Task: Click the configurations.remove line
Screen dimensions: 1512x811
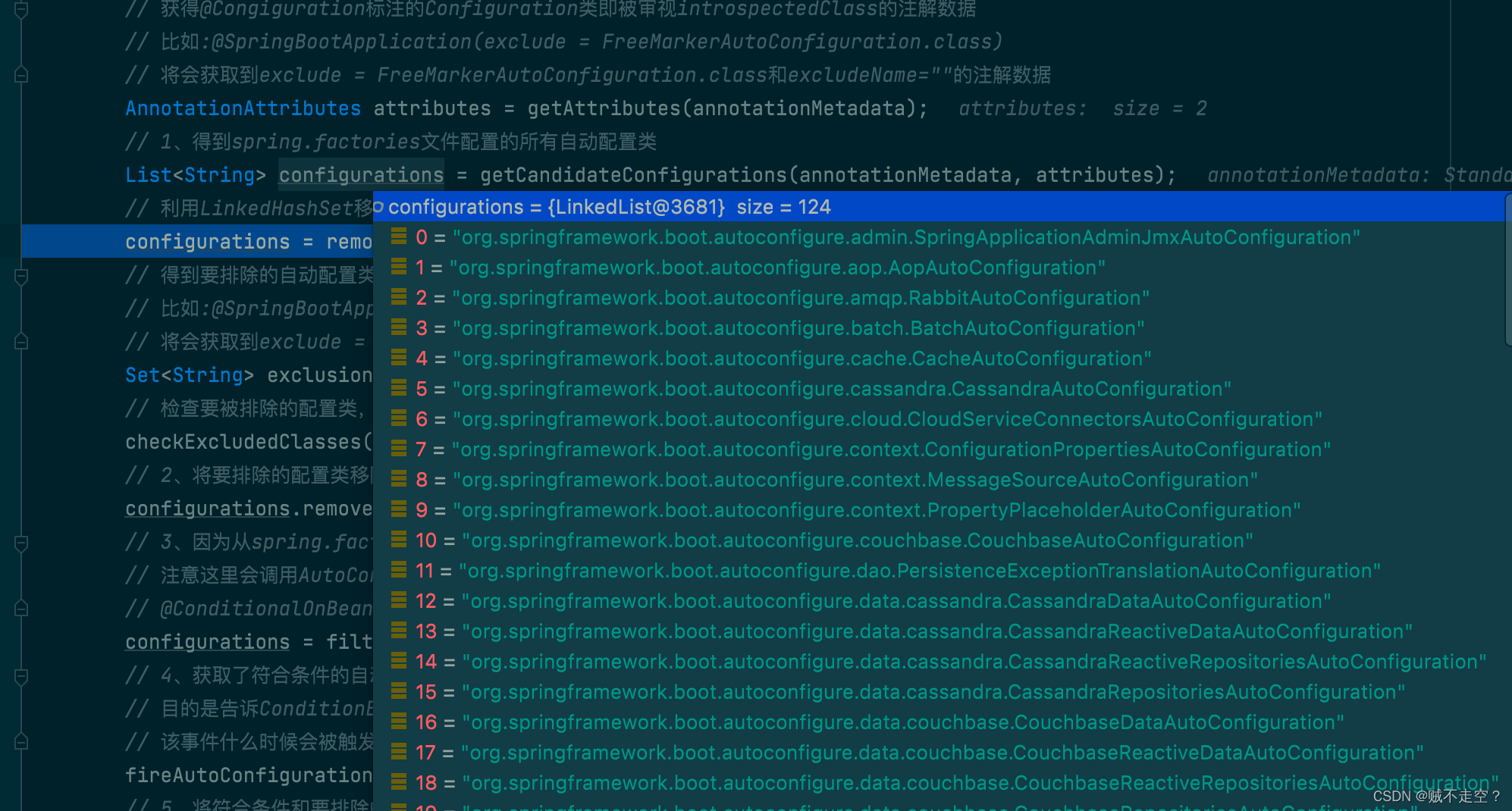Action: click(x=249, y=509)
